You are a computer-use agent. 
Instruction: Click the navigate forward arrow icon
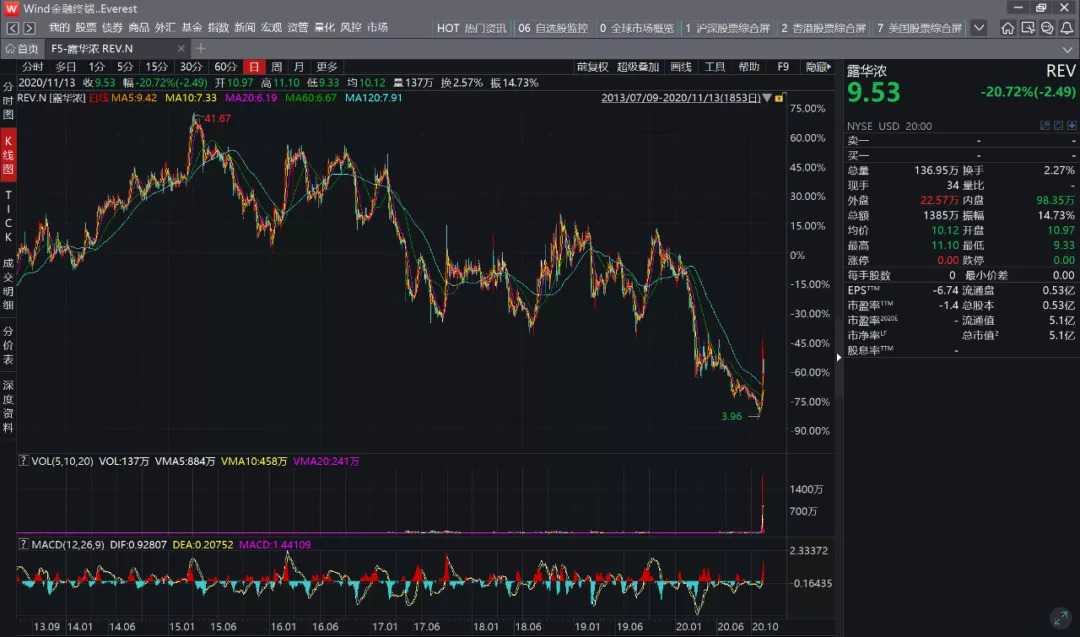[31, 28]
